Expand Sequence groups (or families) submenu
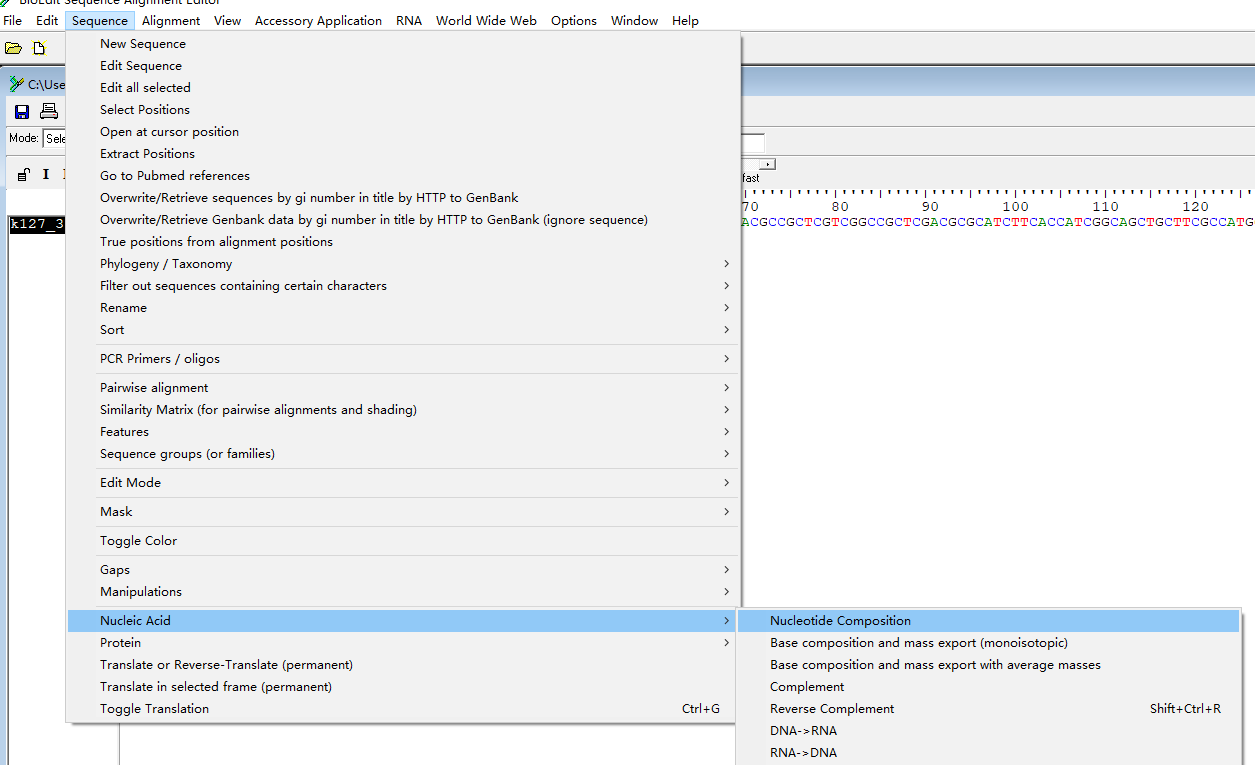The width and height of the screenshot is (1255, 765). (x=403, y=454)
